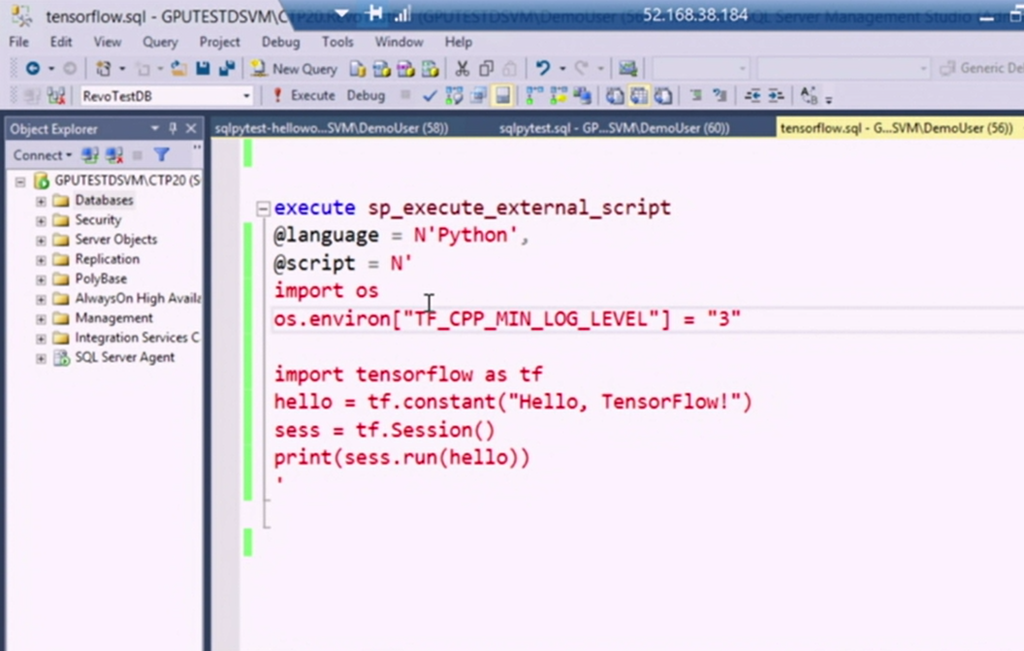The width and height of the screenshot is (1024, 651).
Task: Expand the PolyBase folder node
Action: click(x=40, y=279)
